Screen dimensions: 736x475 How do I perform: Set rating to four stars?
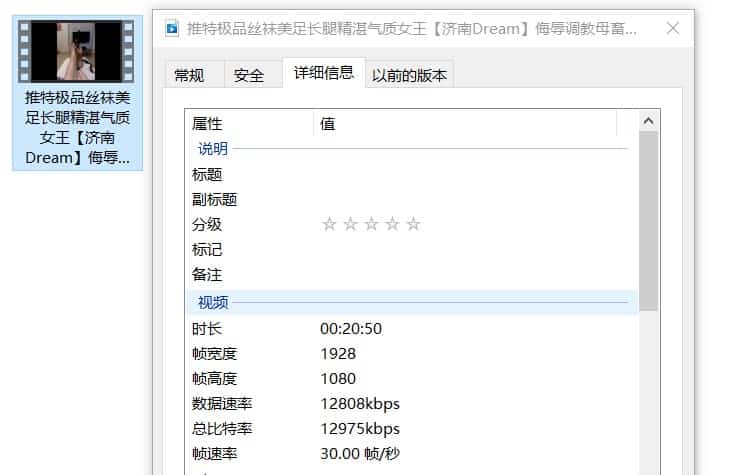click(x=392, y=224)
